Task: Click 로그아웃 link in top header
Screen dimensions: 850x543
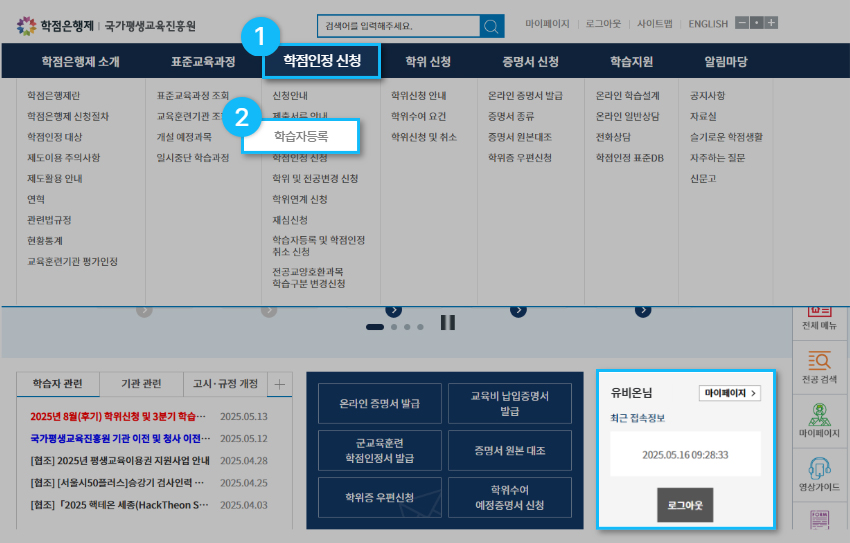Action: click(x=603, y=24)
